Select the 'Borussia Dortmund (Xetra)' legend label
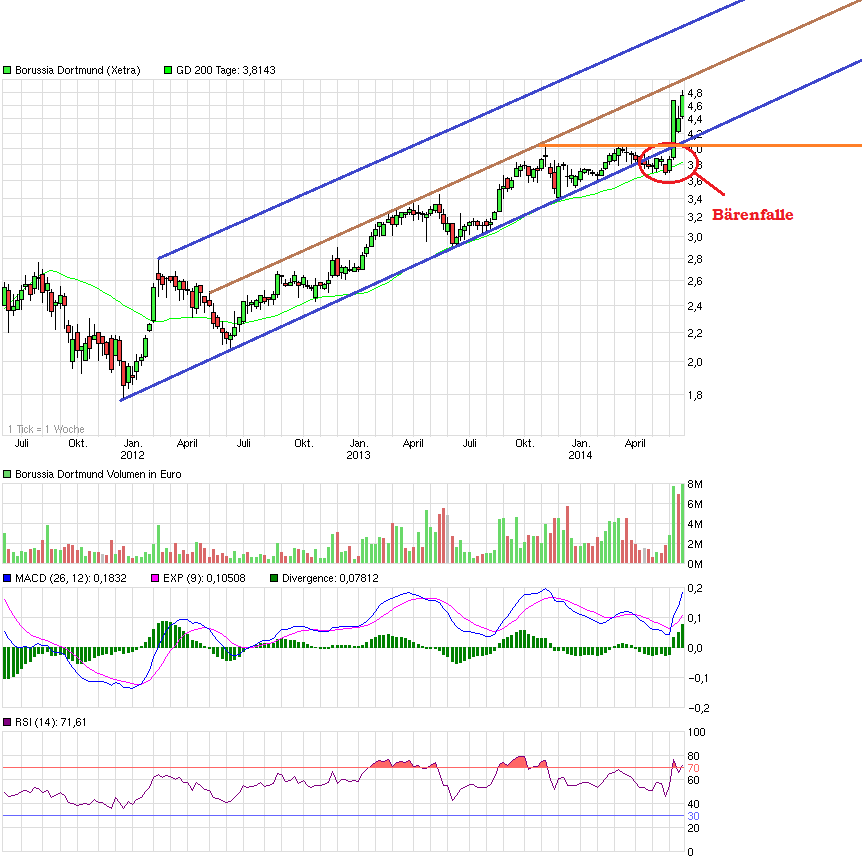The image size is (862, 860). pos(78,70)
